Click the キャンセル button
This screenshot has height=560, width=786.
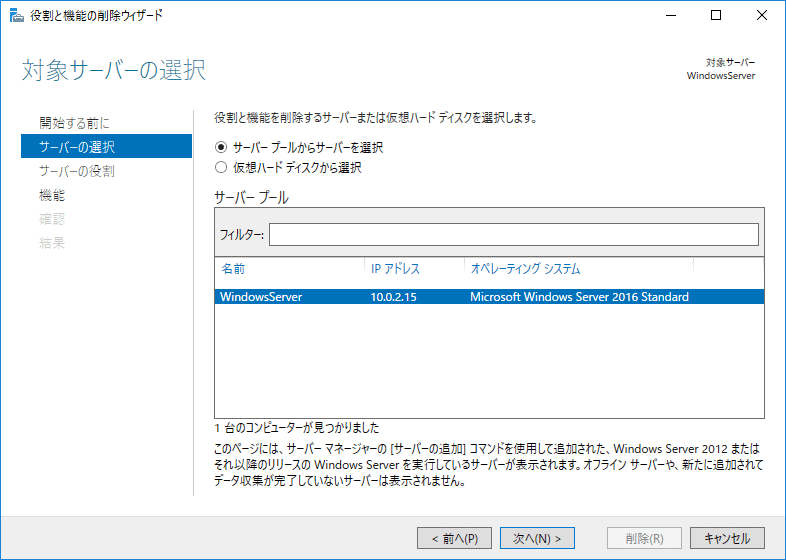727,538
